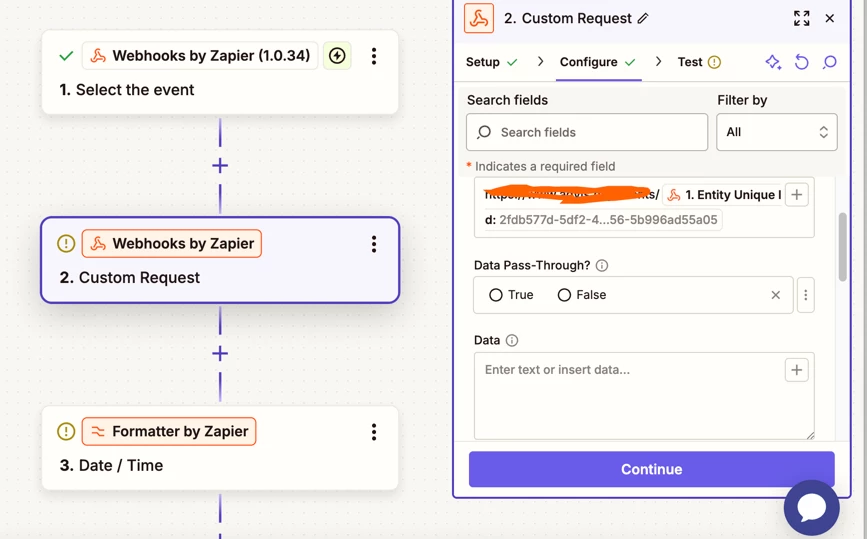
Task: Insert data plus button in URL field
Action: tap(797, 195)
